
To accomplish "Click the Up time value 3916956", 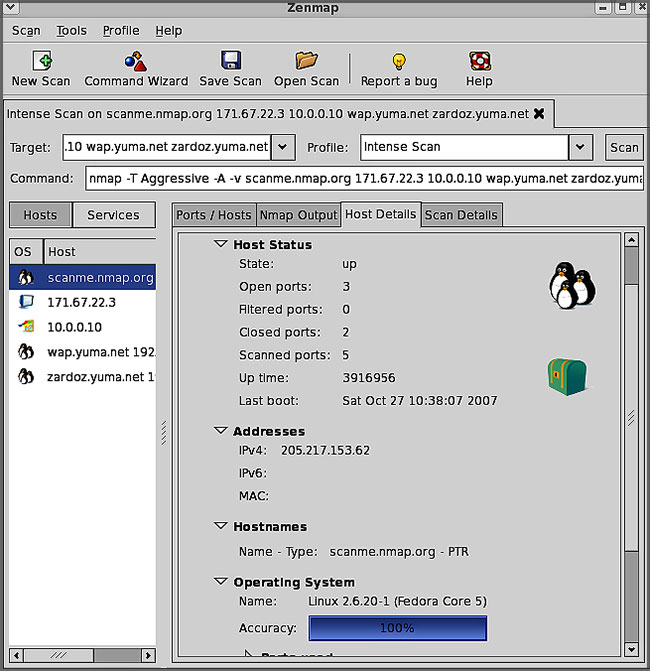I will tap(369, 378).
